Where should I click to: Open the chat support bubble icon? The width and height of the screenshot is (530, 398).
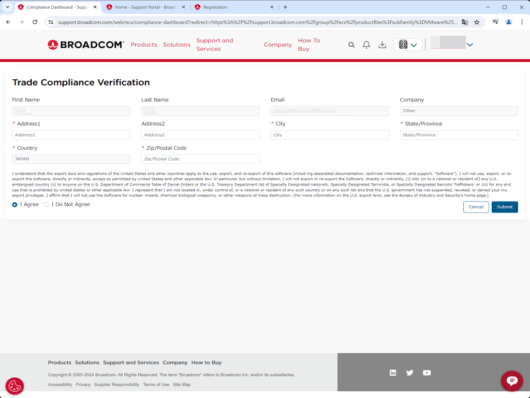click(512, 381)
